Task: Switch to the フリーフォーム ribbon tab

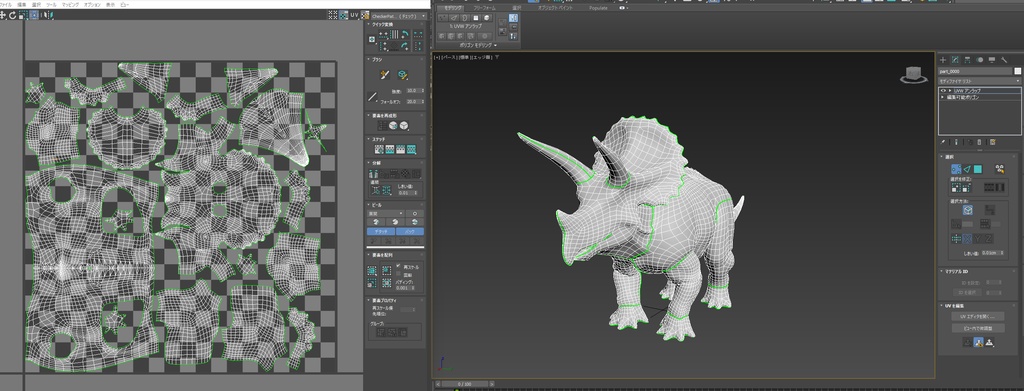Action: pos(485,8)
